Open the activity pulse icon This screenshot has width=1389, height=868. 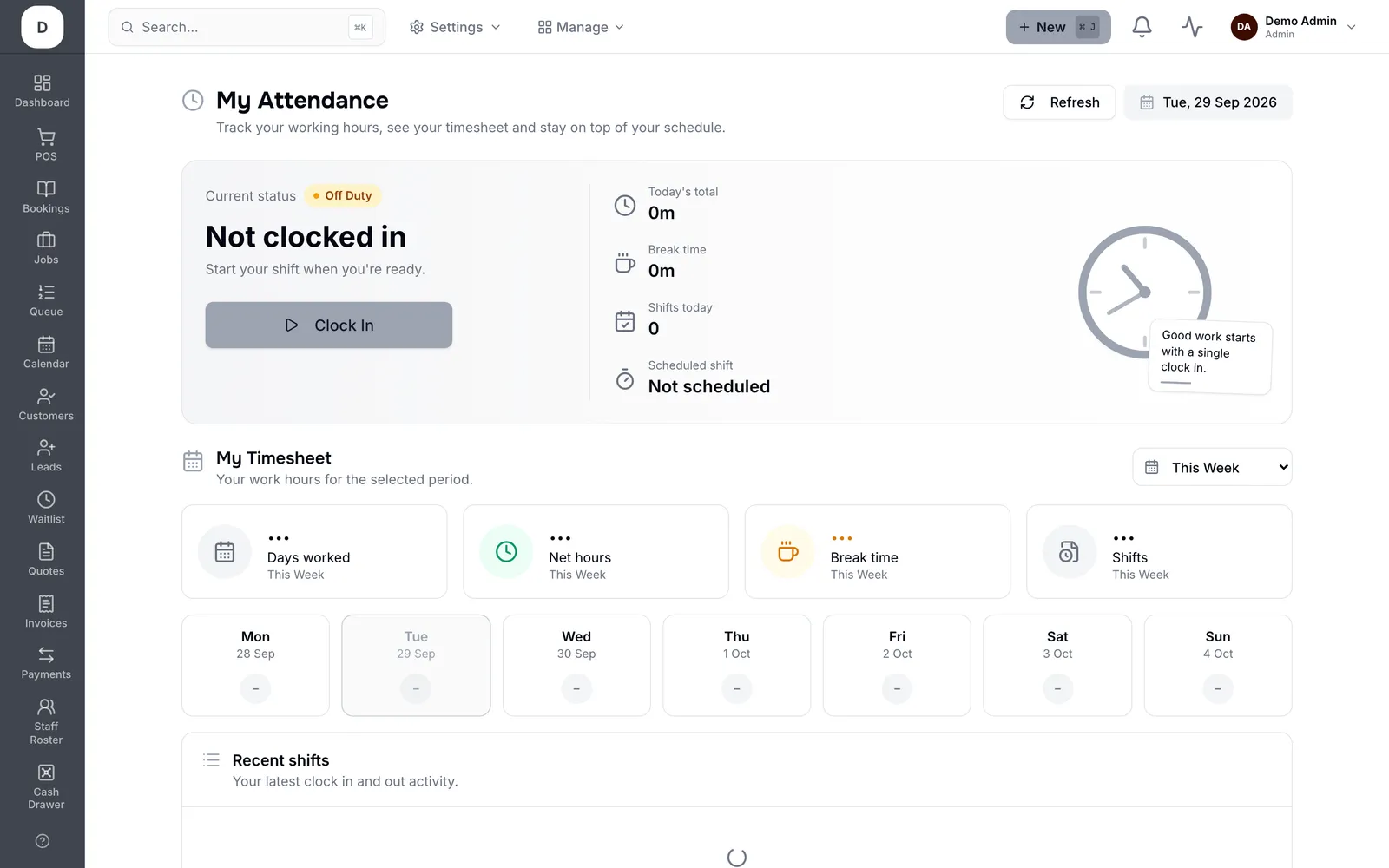tap(1192, 27)
